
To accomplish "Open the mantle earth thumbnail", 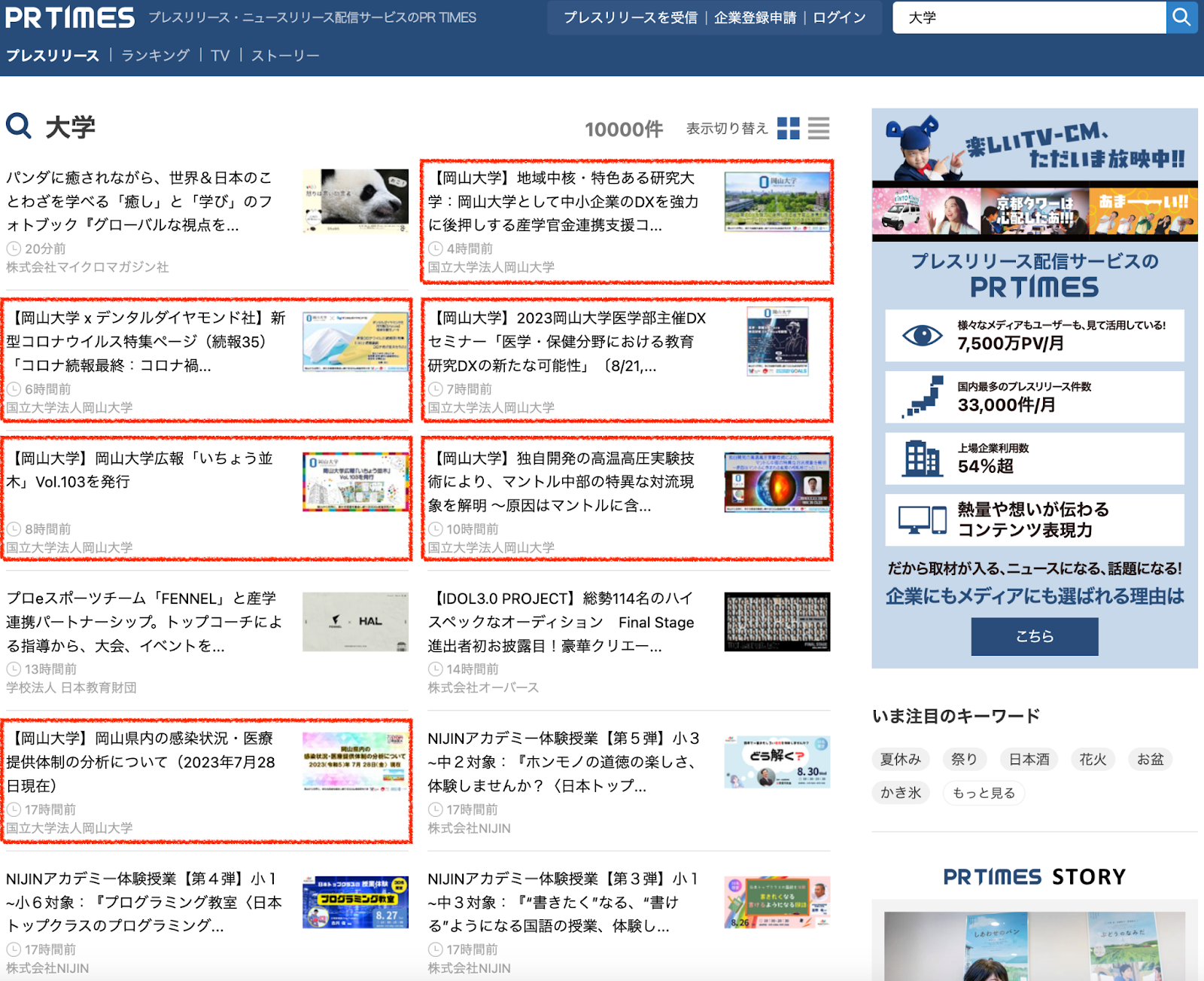I will pos(777,482).
